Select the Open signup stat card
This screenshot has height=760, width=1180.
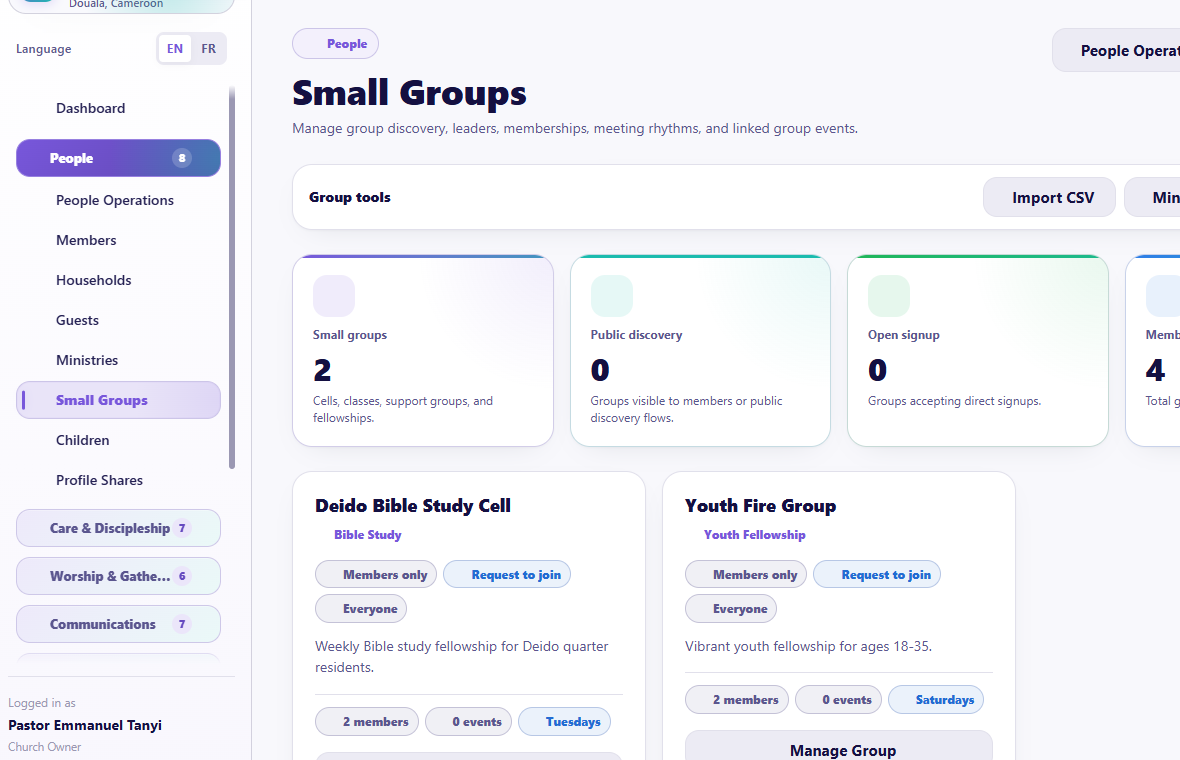click(978, 351)
